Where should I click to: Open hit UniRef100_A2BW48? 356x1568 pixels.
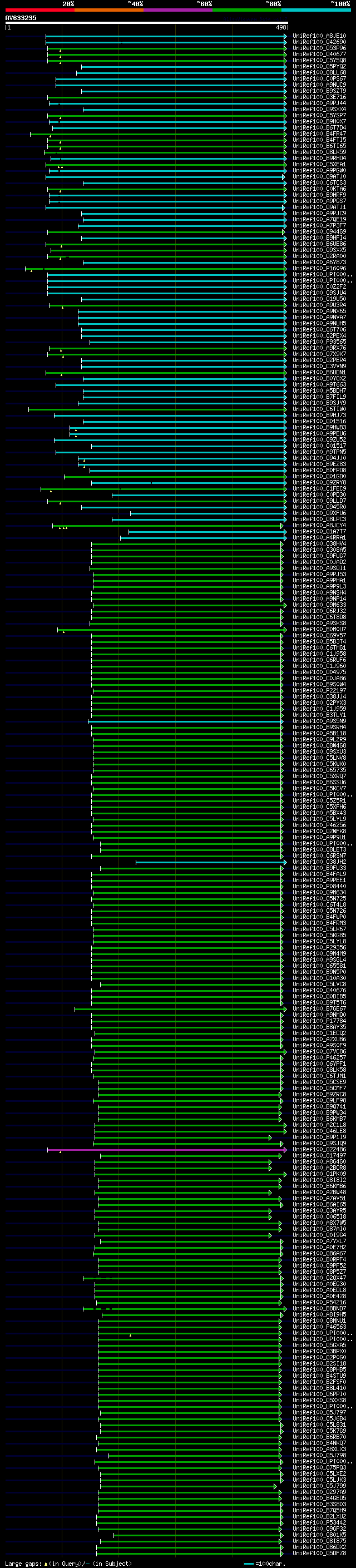(x=319, y=1192)
